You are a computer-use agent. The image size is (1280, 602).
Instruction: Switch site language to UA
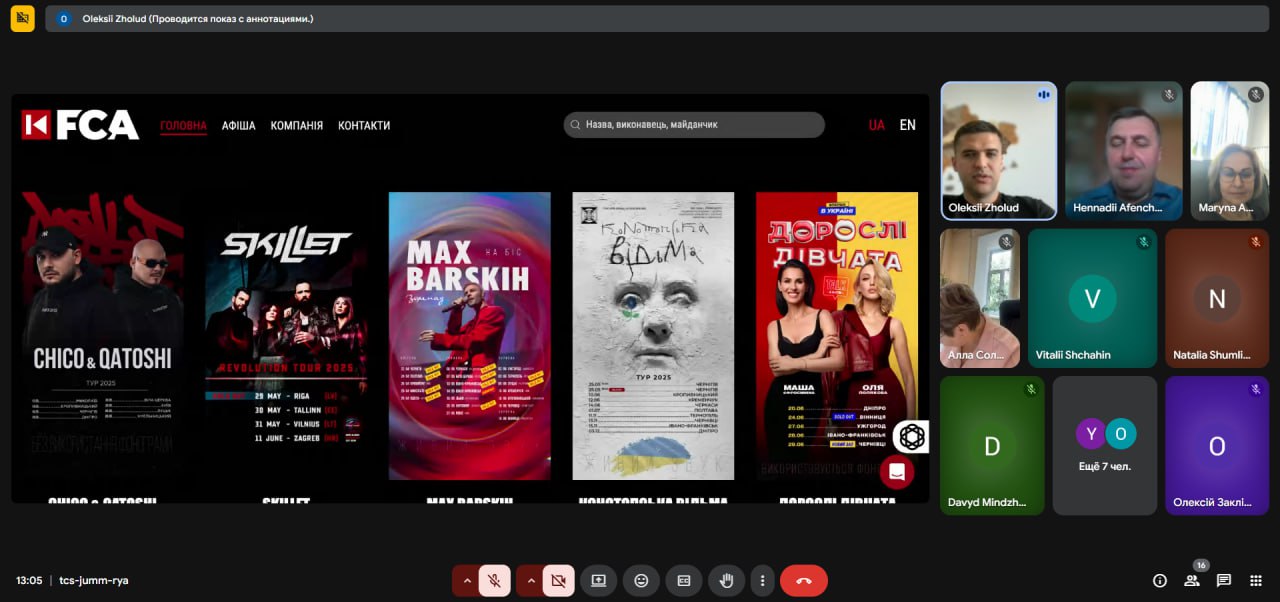[877, 125]
